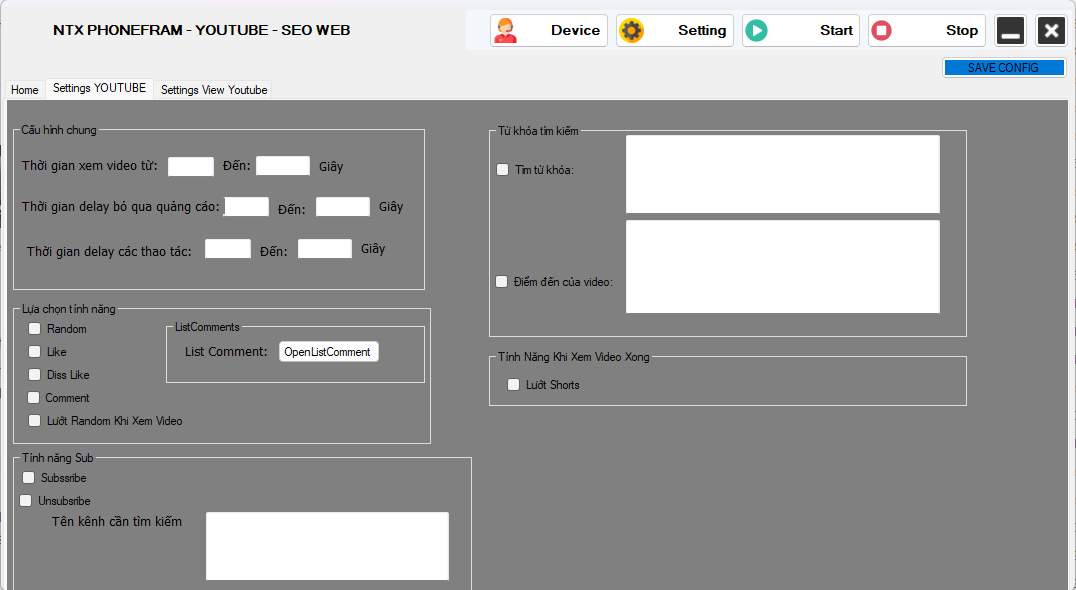Open the Settings View Youtube tab
This screenshot has width=1076, height=590.
(x=214, y=90)
